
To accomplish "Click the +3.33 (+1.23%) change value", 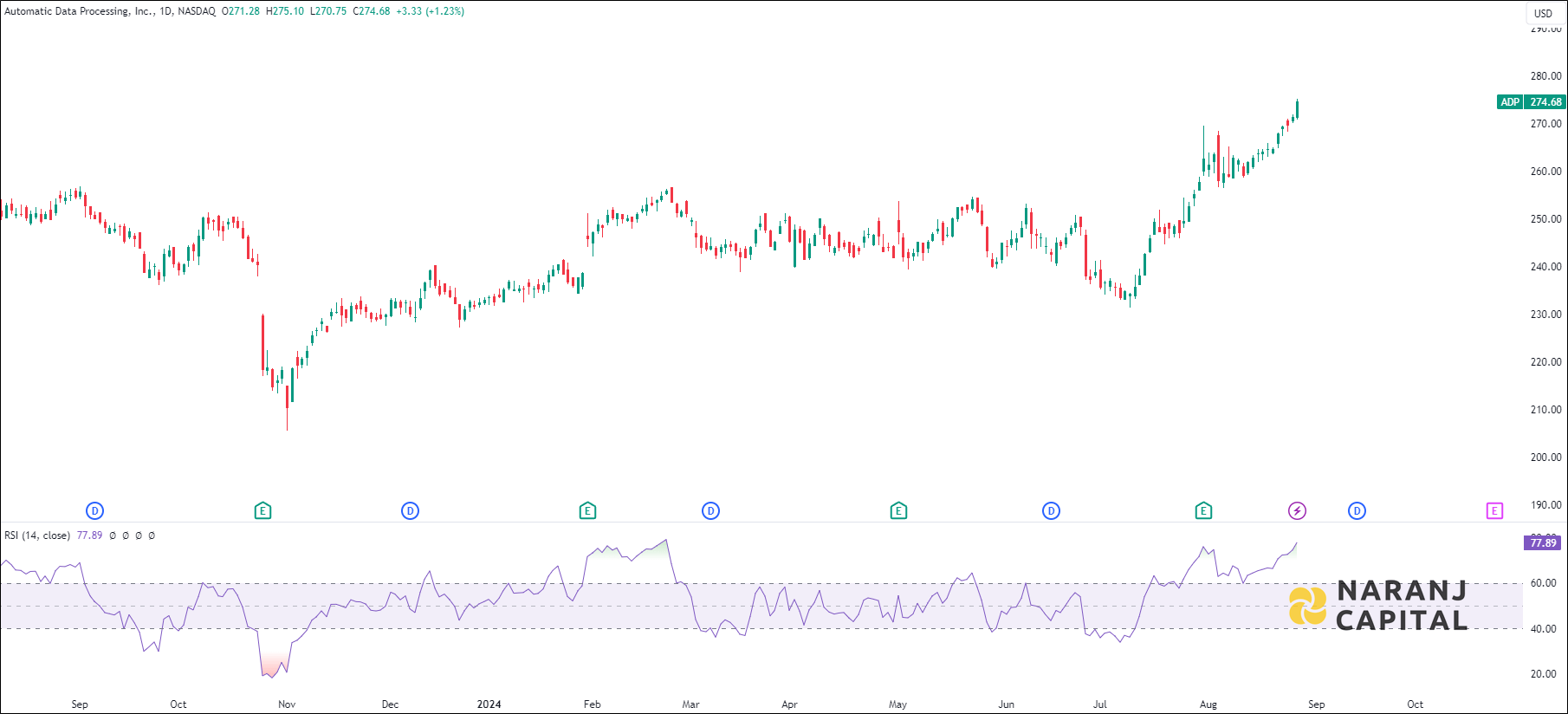I will point(431,11).
